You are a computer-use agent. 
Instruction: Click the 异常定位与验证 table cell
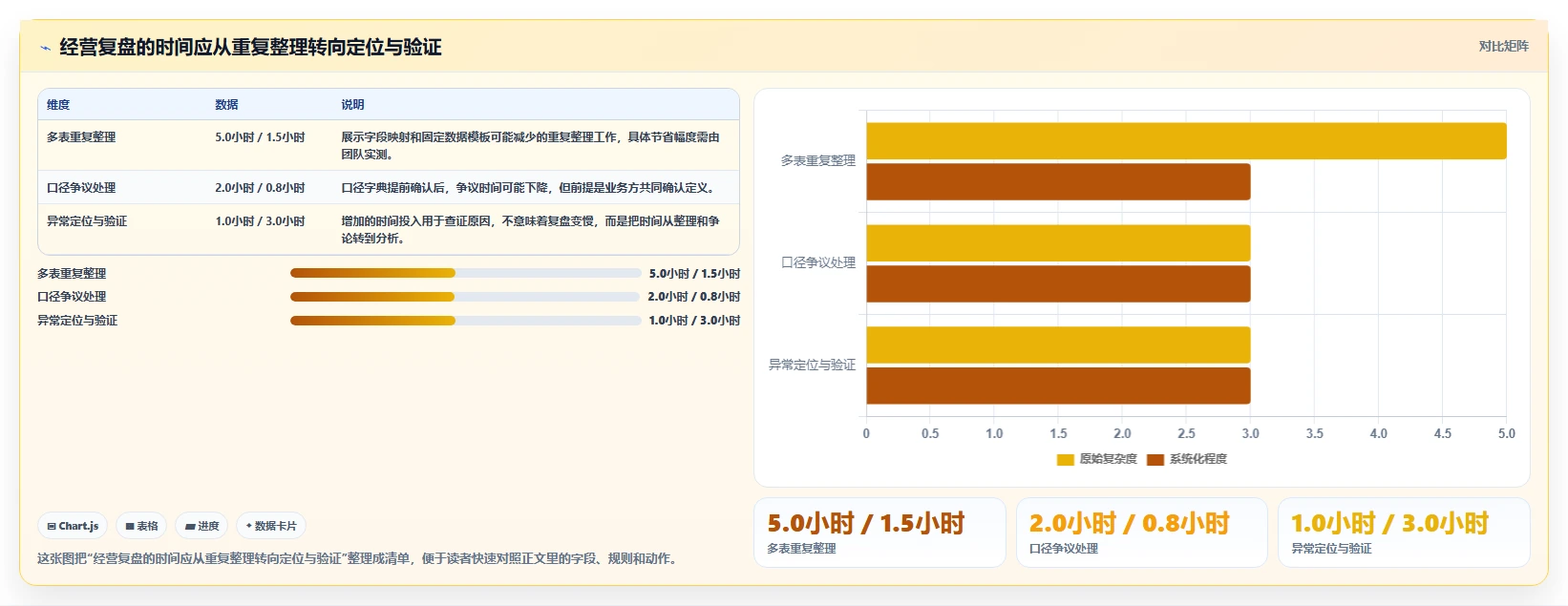coord(87,221)
